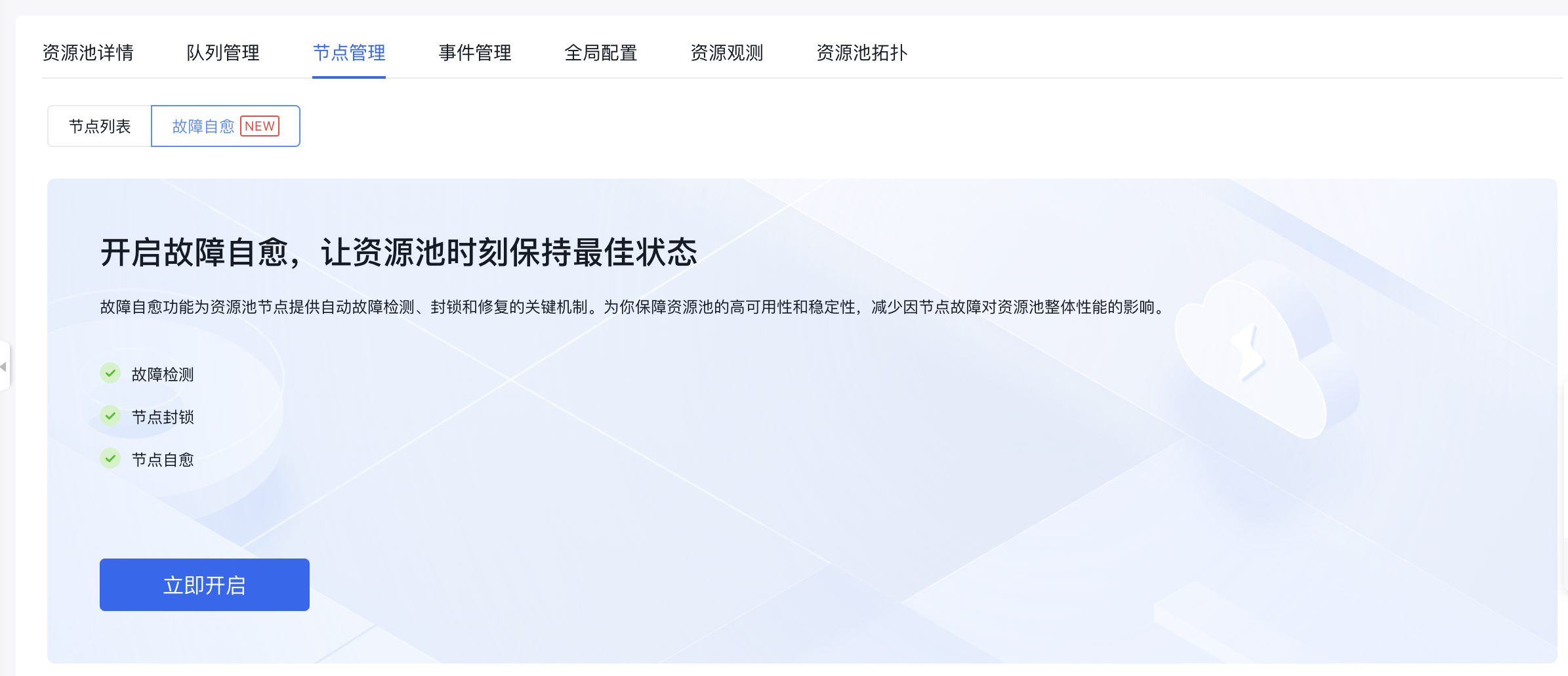Switch to the 队列管理 tab
Viewport: 1568px width, 676px height.
tap(223, 53)
